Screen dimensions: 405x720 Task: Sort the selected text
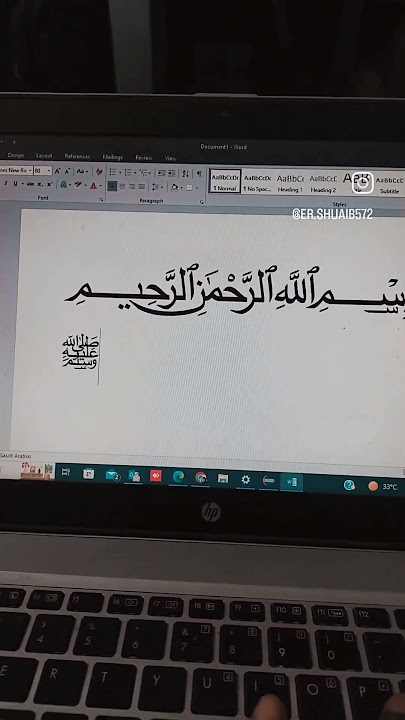(x=186, y=174)
